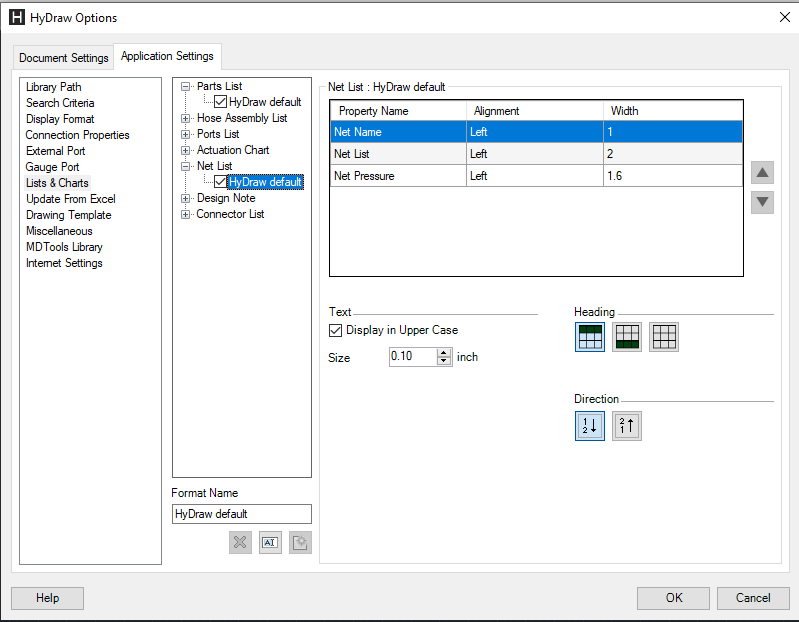Select Lists & Charts category
This screenshot has height=622, width=799.
(57, 183)
